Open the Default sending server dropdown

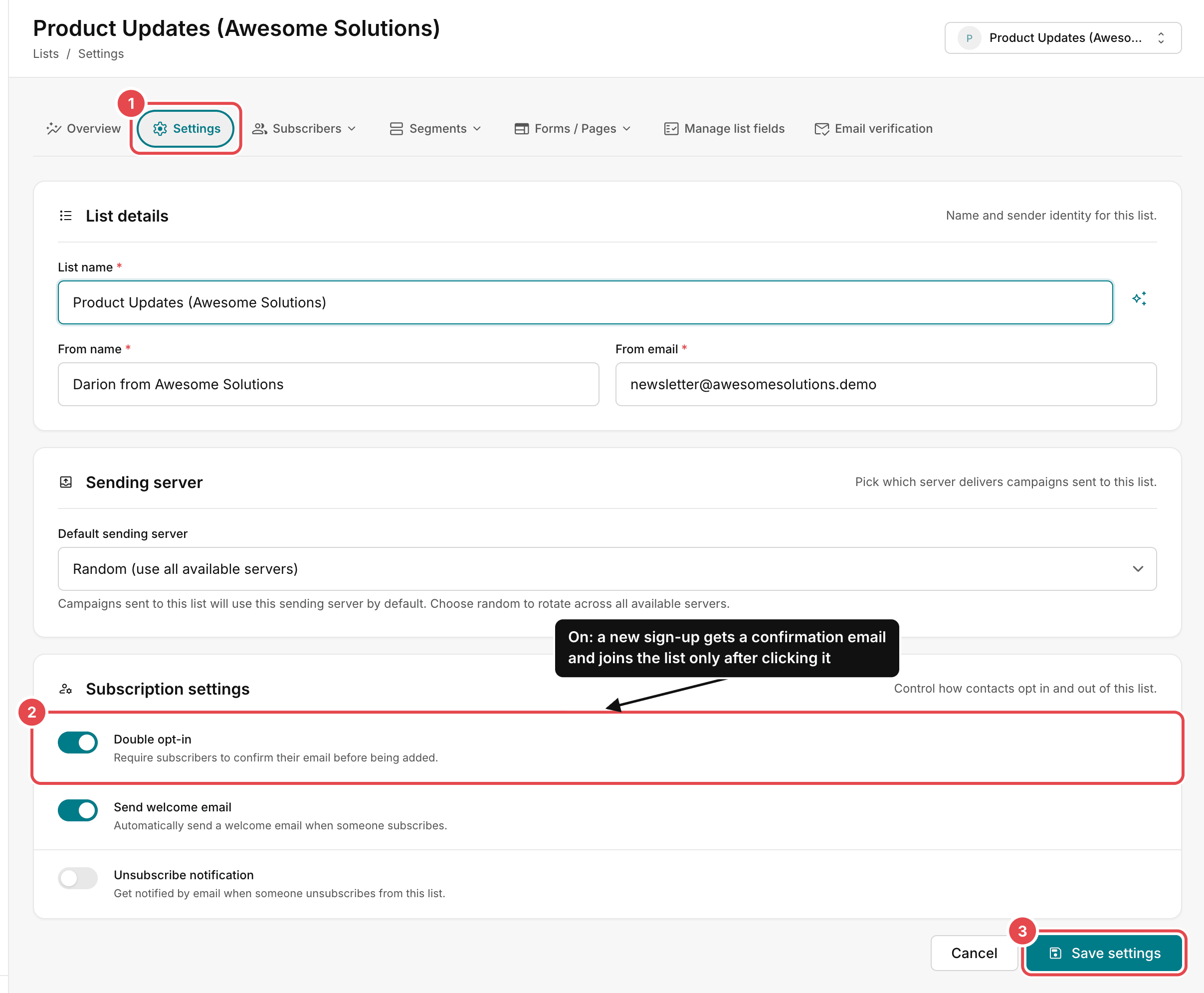[607, 568]
